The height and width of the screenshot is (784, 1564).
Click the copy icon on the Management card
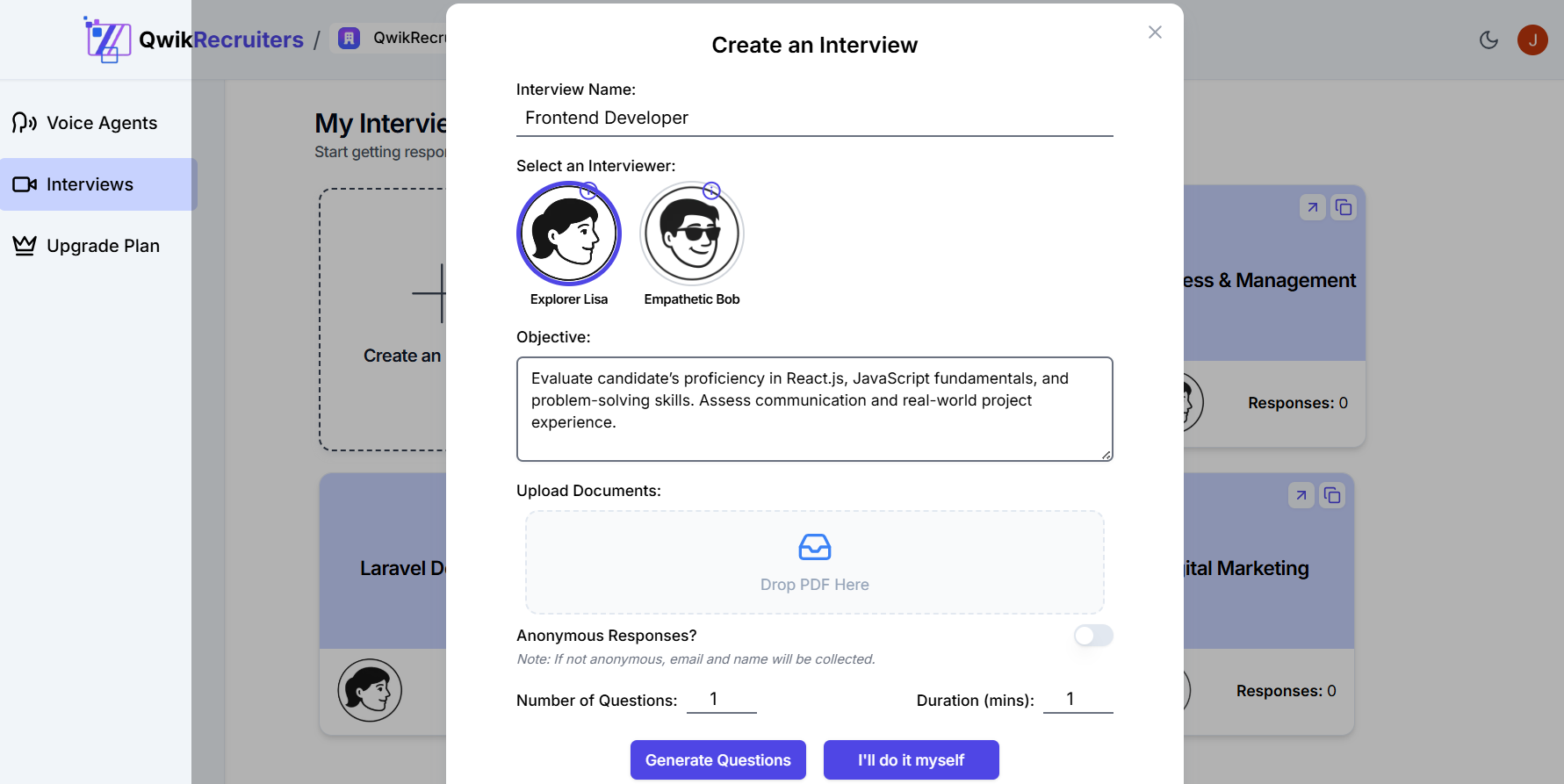[1343, 207]
